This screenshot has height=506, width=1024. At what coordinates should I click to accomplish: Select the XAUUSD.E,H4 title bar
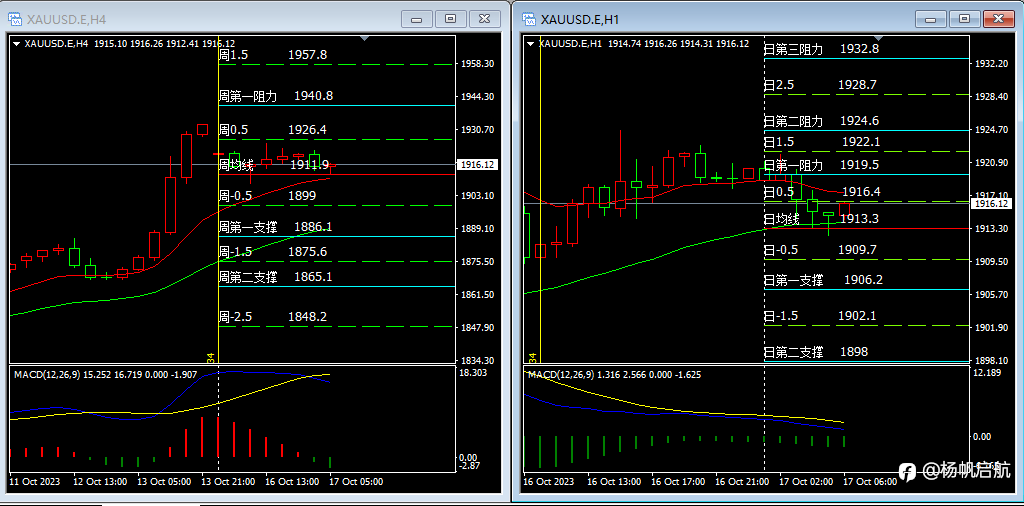tap(255, 19)
